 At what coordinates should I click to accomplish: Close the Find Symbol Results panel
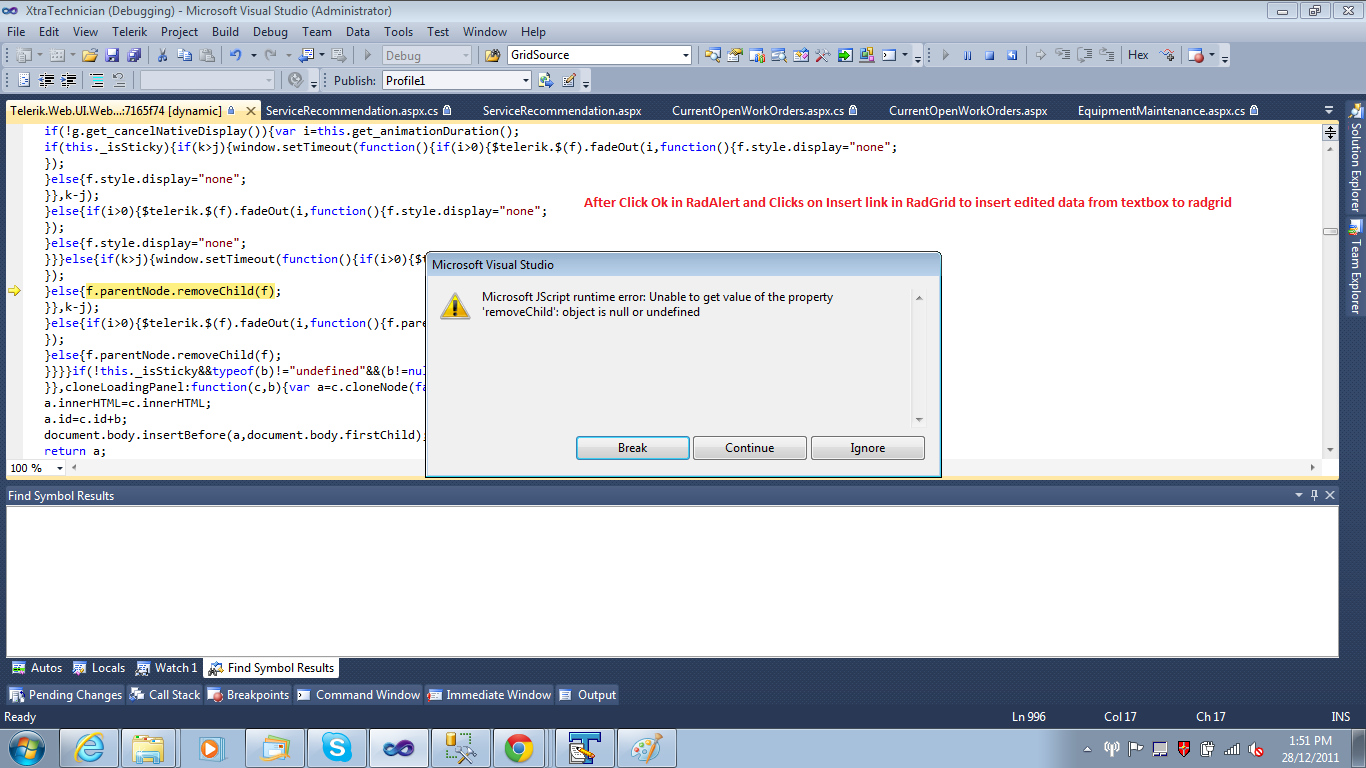[x=1330, y=495]
